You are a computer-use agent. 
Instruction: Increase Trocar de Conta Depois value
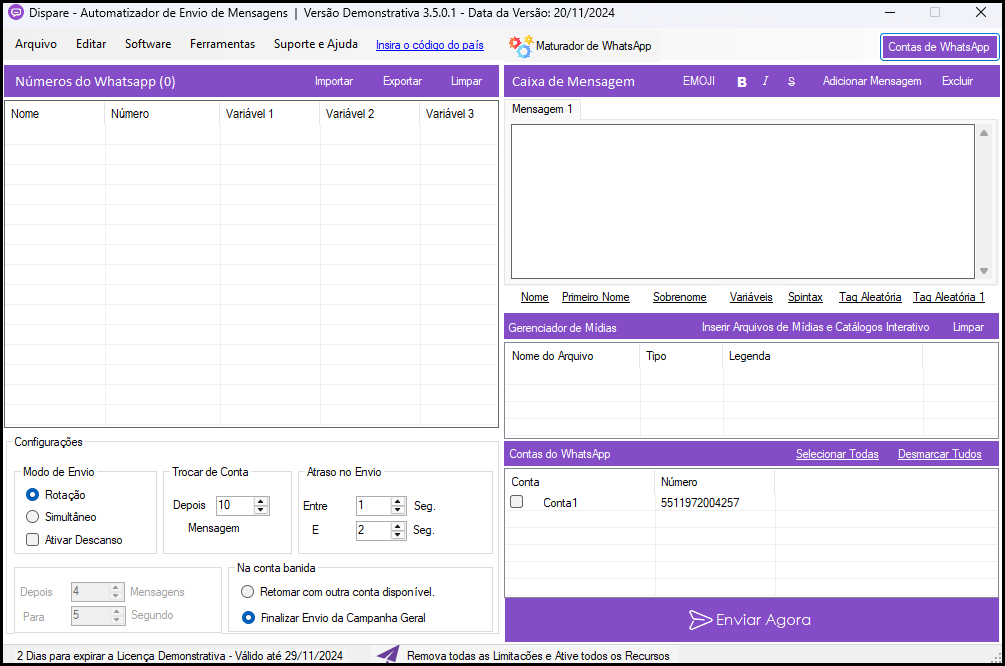coord(261,501)
